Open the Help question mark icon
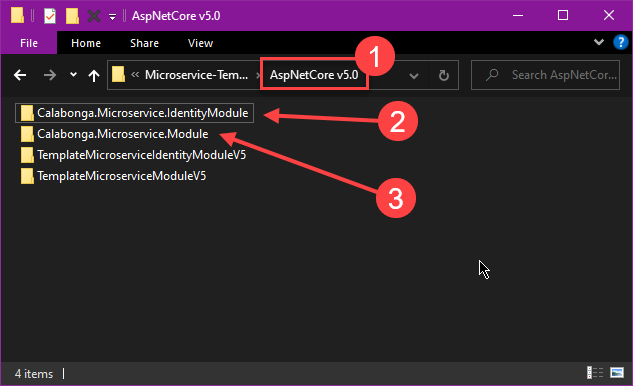Viewport: 633px width, 386px height. 620,42
